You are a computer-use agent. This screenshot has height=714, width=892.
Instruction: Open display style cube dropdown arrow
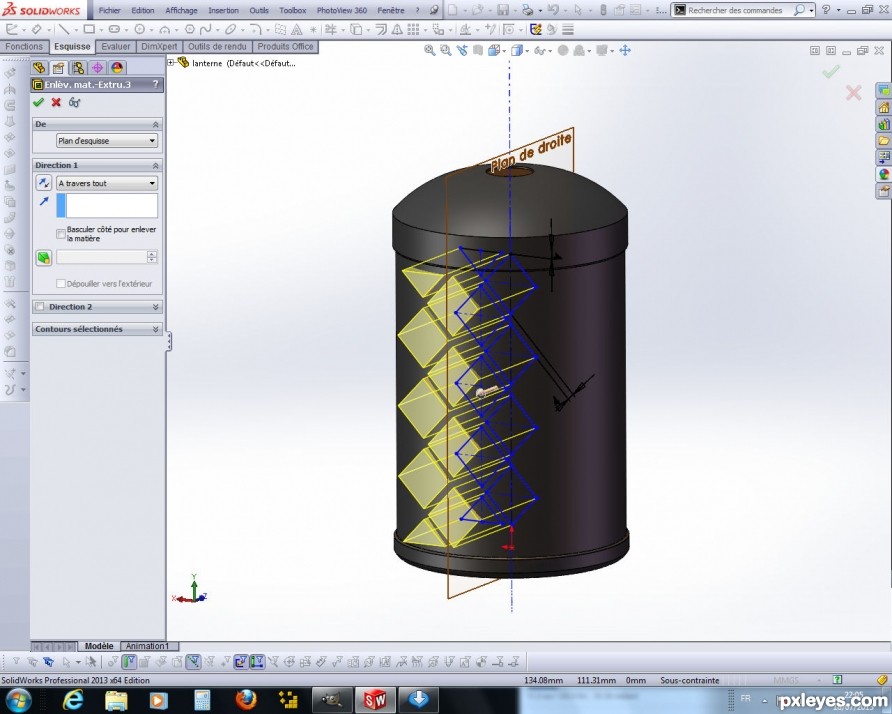pos(527,51)
